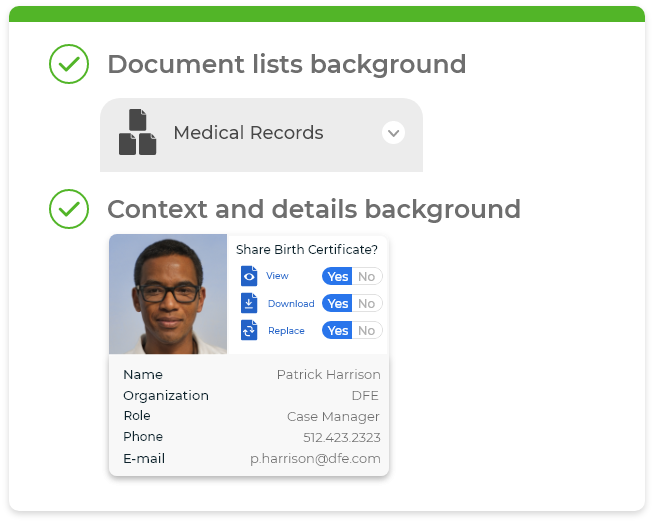This screenshot has width=654, height=523.
Task: Click the Replace document icon
Action: 249,330
